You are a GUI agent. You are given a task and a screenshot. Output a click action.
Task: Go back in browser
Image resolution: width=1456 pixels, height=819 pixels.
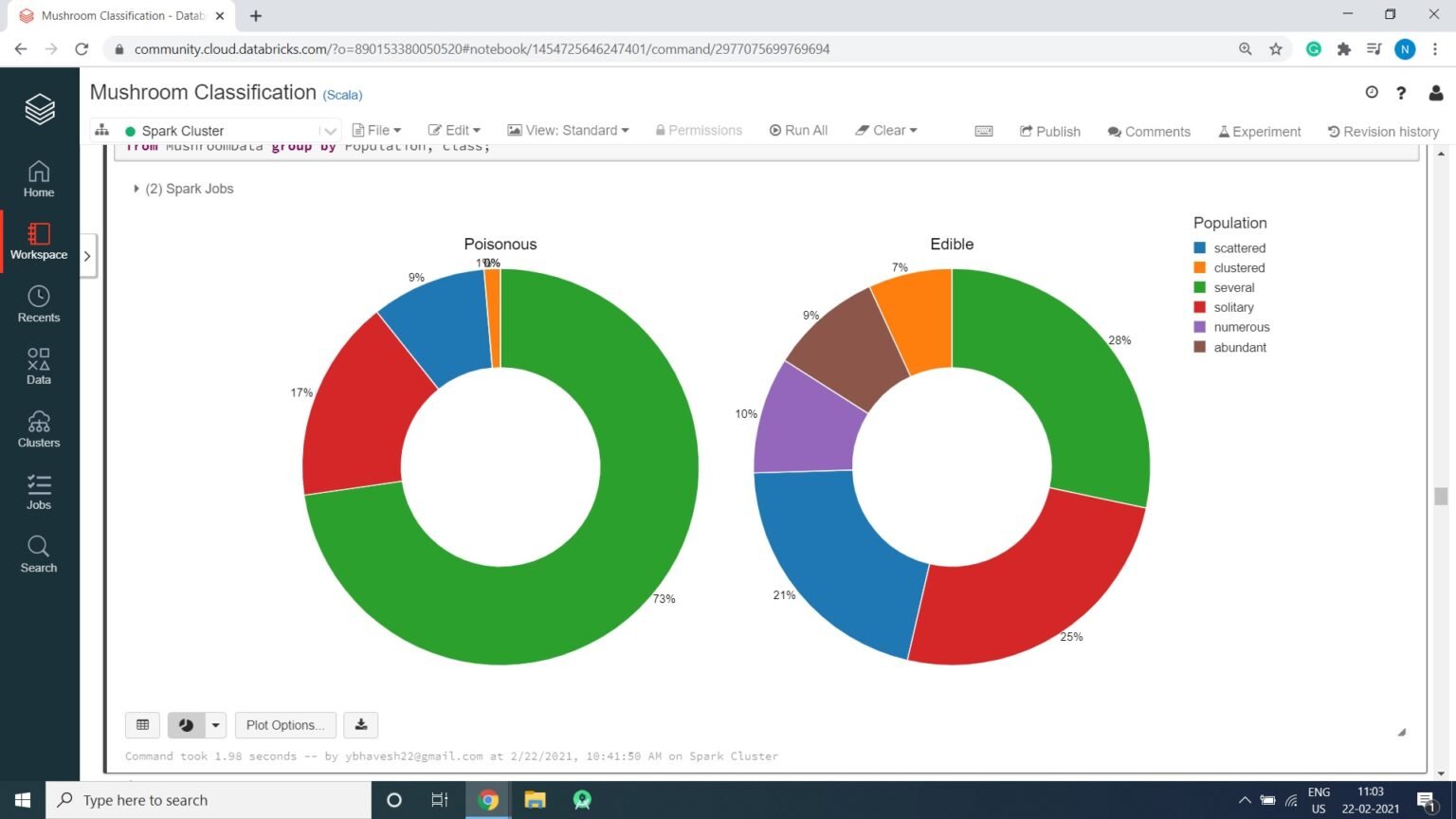[x=21, y=48]
